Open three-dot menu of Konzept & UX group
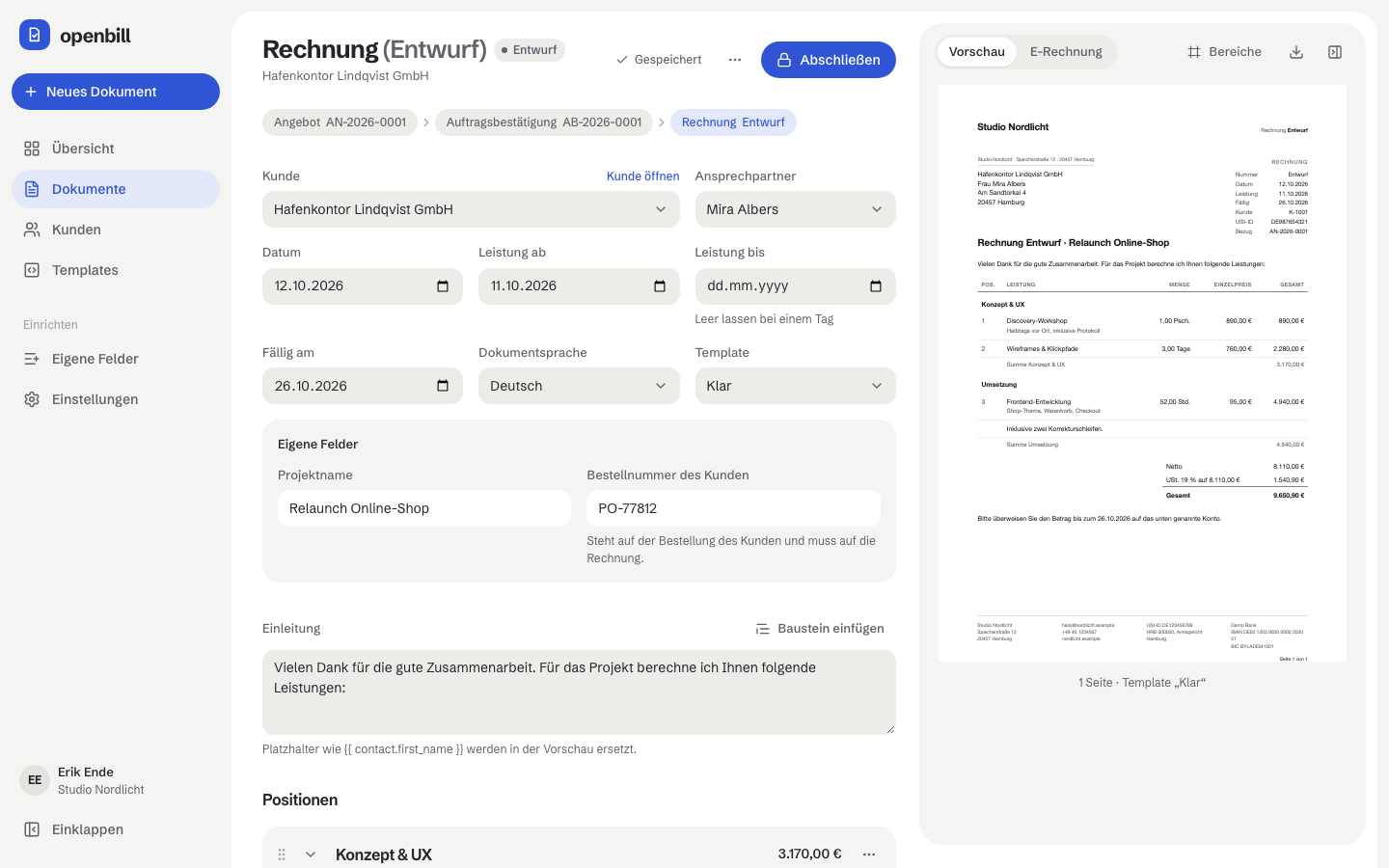 (869, 854)
